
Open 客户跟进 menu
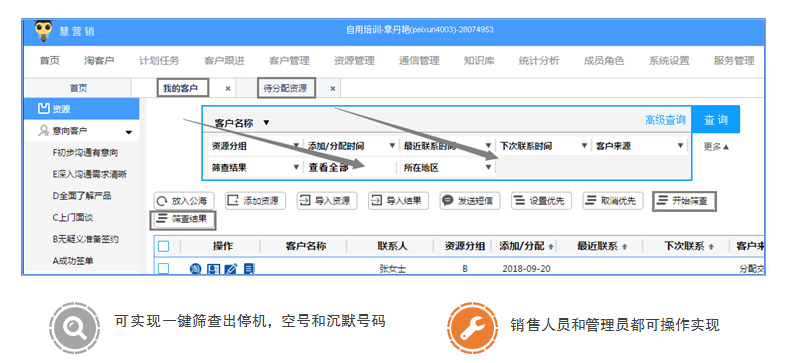click(x=224, y=60)
